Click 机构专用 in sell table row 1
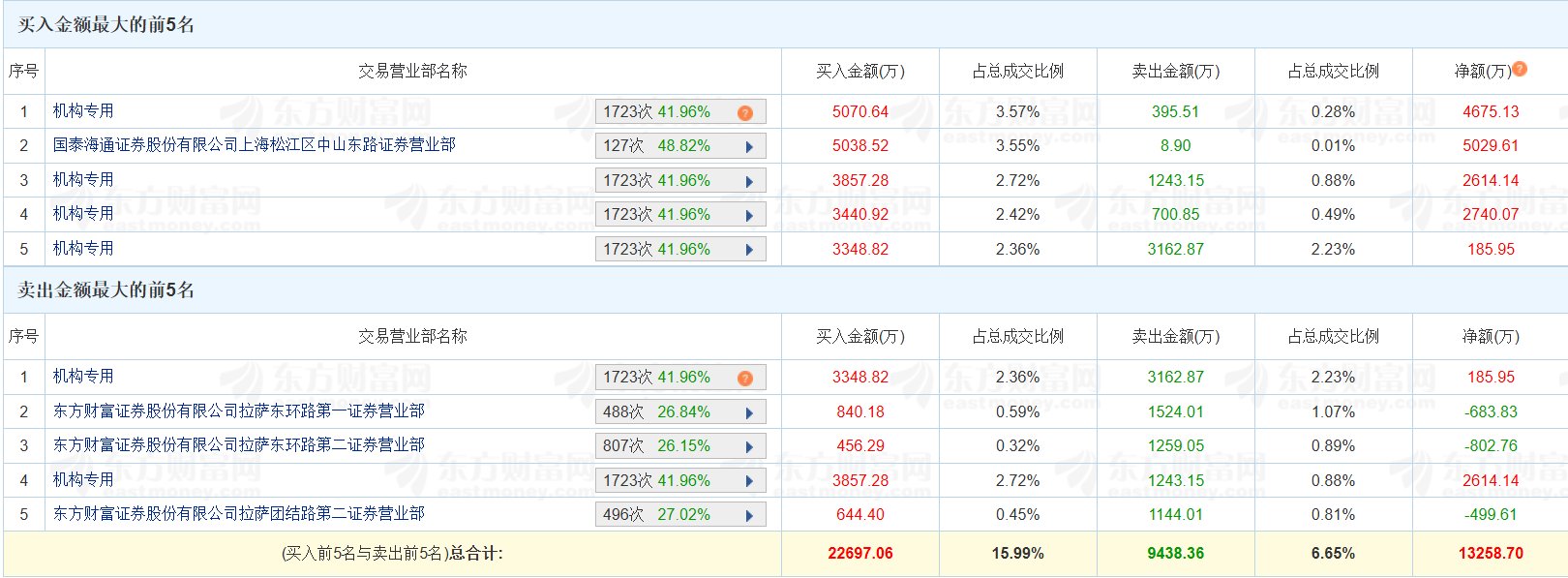1568x578 pixels. pos(83,377)
